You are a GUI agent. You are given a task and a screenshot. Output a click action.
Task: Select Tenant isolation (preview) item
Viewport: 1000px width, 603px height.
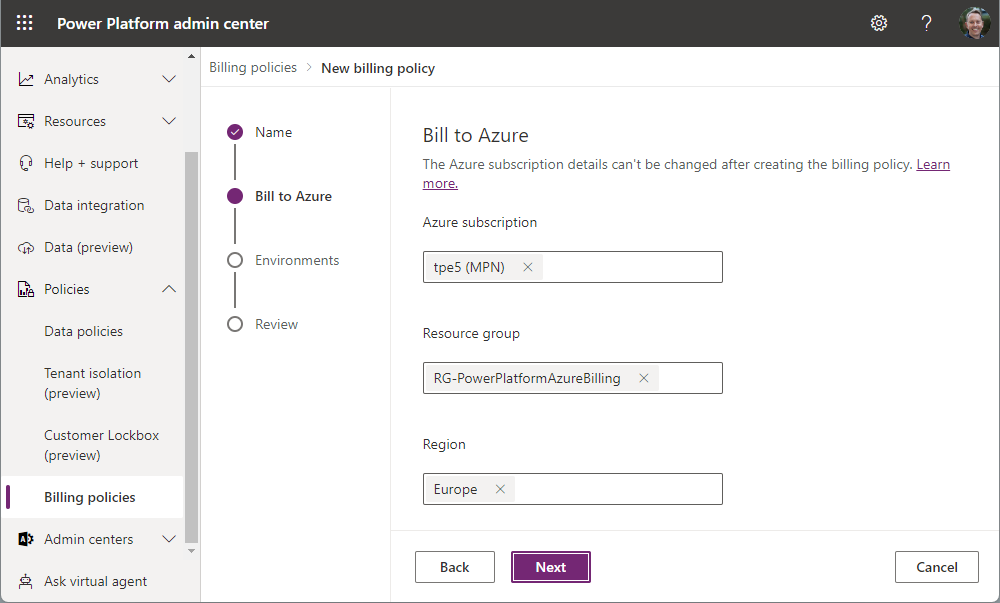pyautogui.click(x=93, y=383)
